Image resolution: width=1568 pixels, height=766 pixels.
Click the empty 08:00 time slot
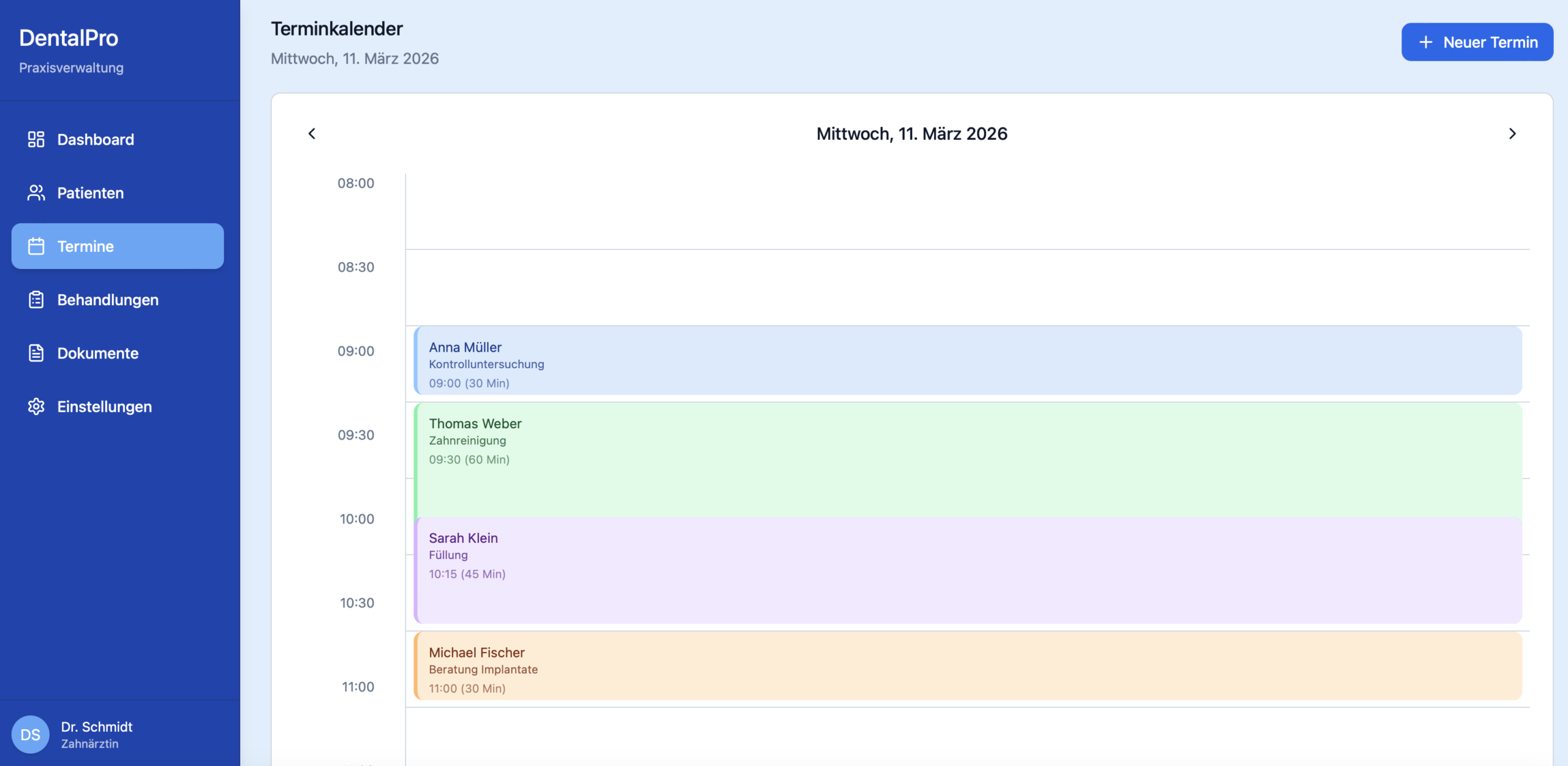pyautogui.click(x=968, y=211)
